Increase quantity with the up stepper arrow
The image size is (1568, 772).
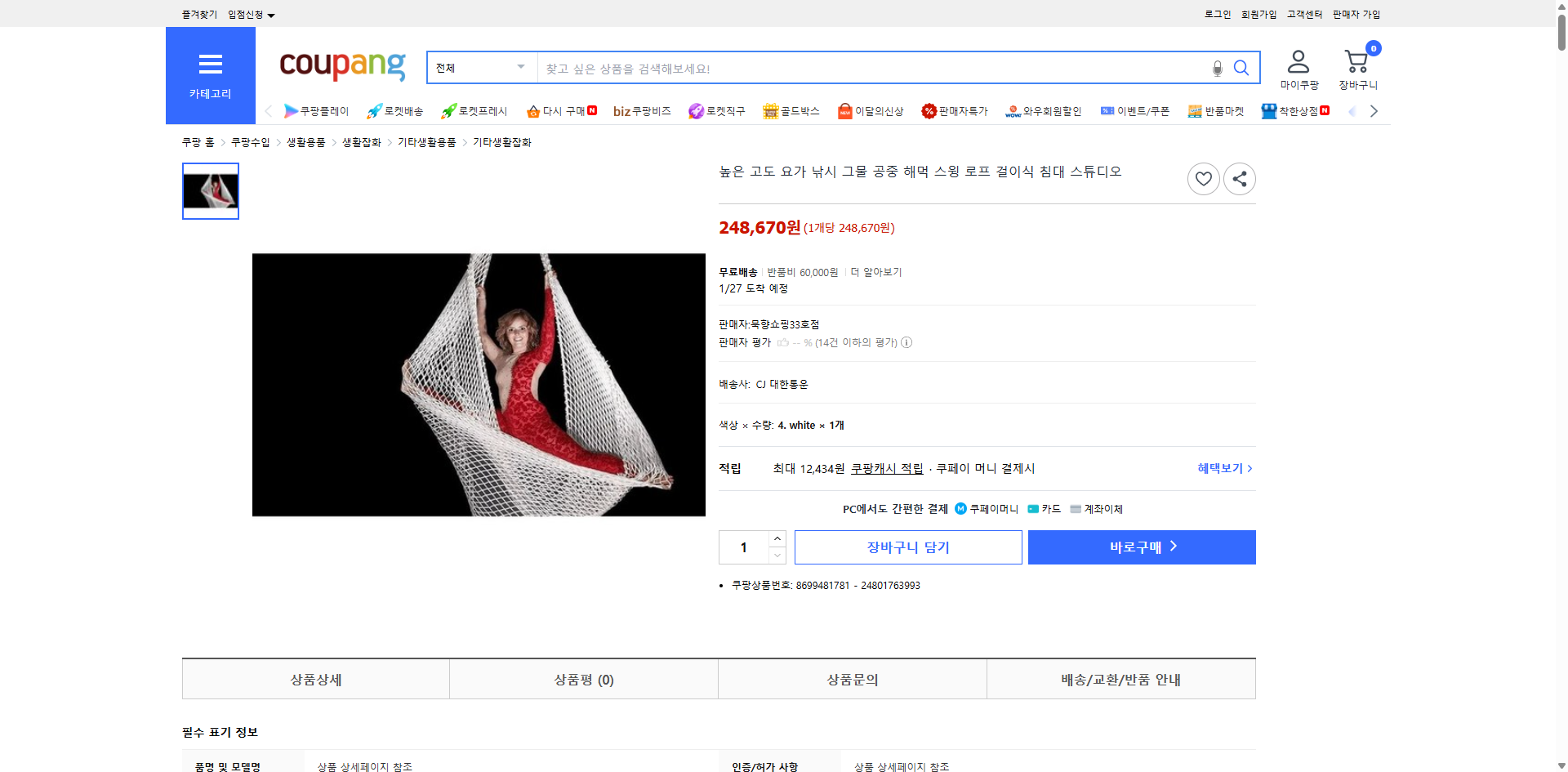click(x=777, y=538)
